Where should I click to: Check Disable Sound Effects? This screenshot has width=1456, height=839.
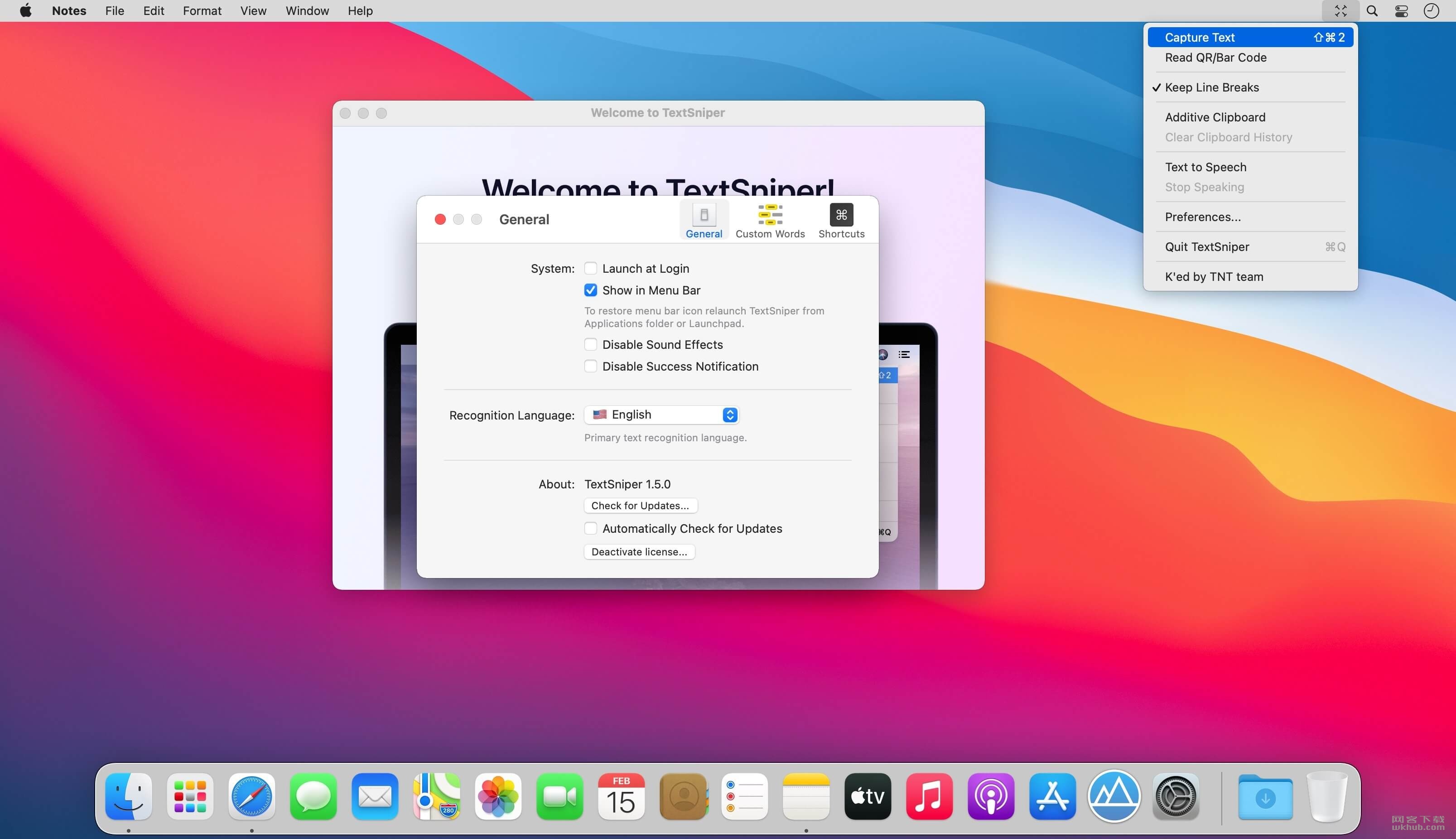click(x=591, y=345)
